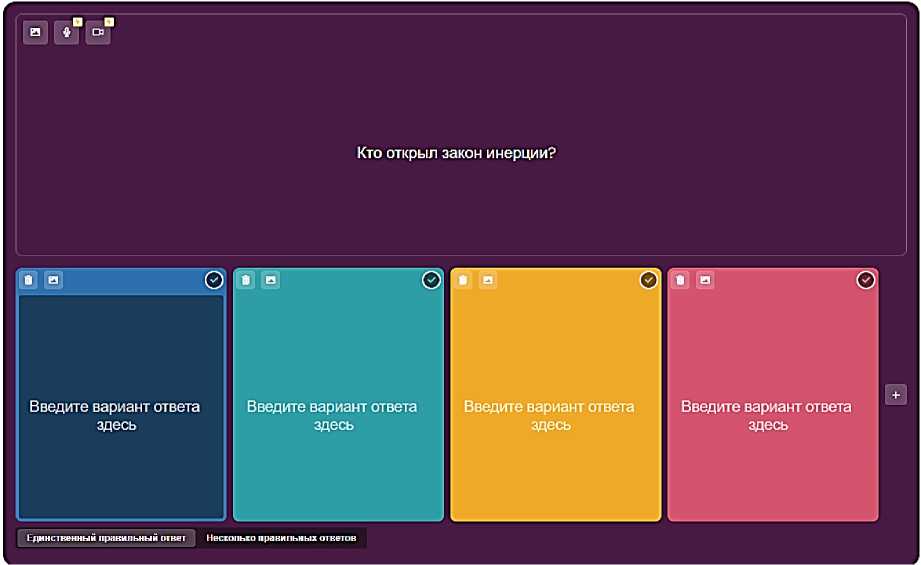Add another answer option with plus button
This screenshot has width=921, height=565.
pos(896,395)
